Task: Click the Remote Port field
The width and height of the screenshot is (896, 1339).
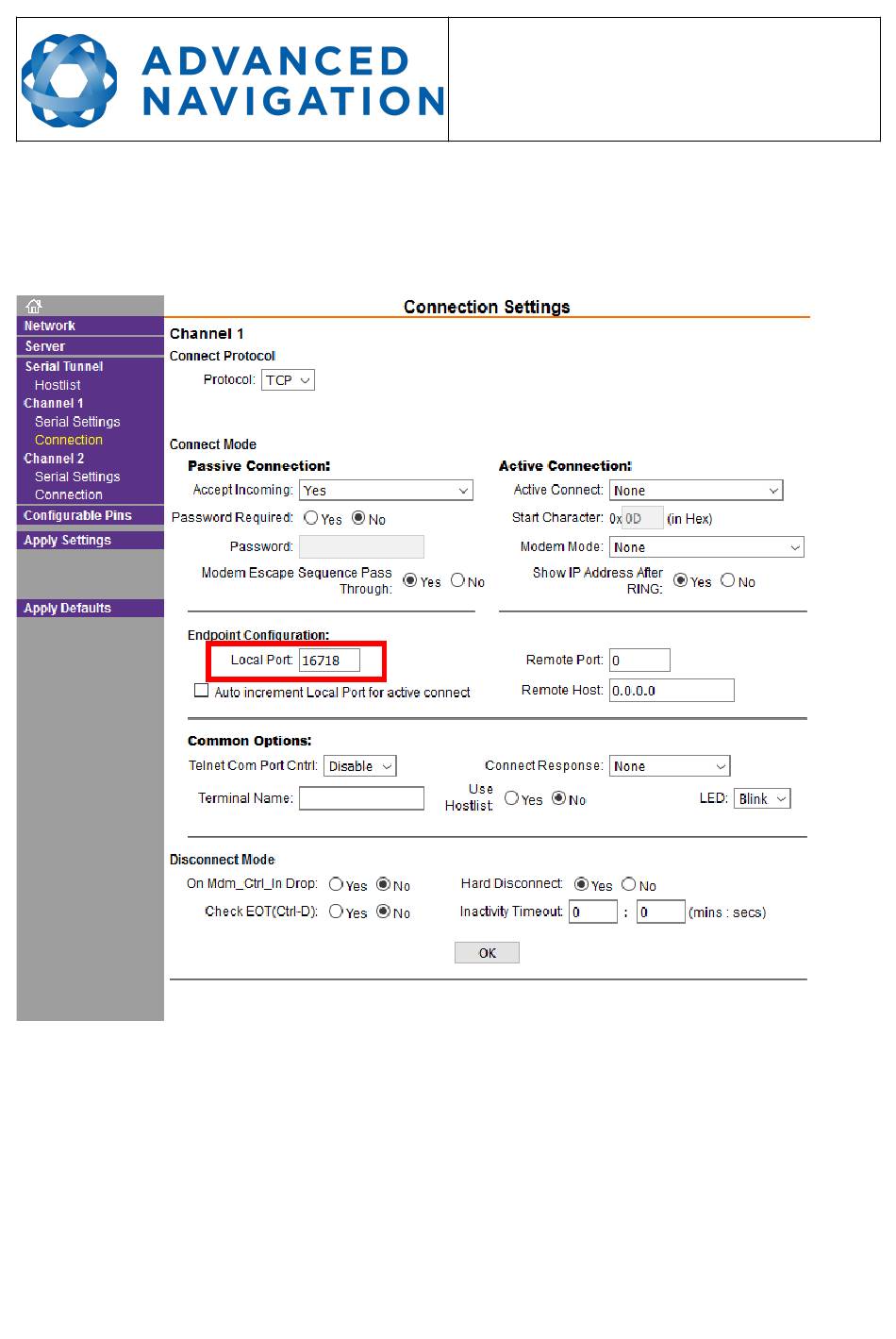Action: 639,661
